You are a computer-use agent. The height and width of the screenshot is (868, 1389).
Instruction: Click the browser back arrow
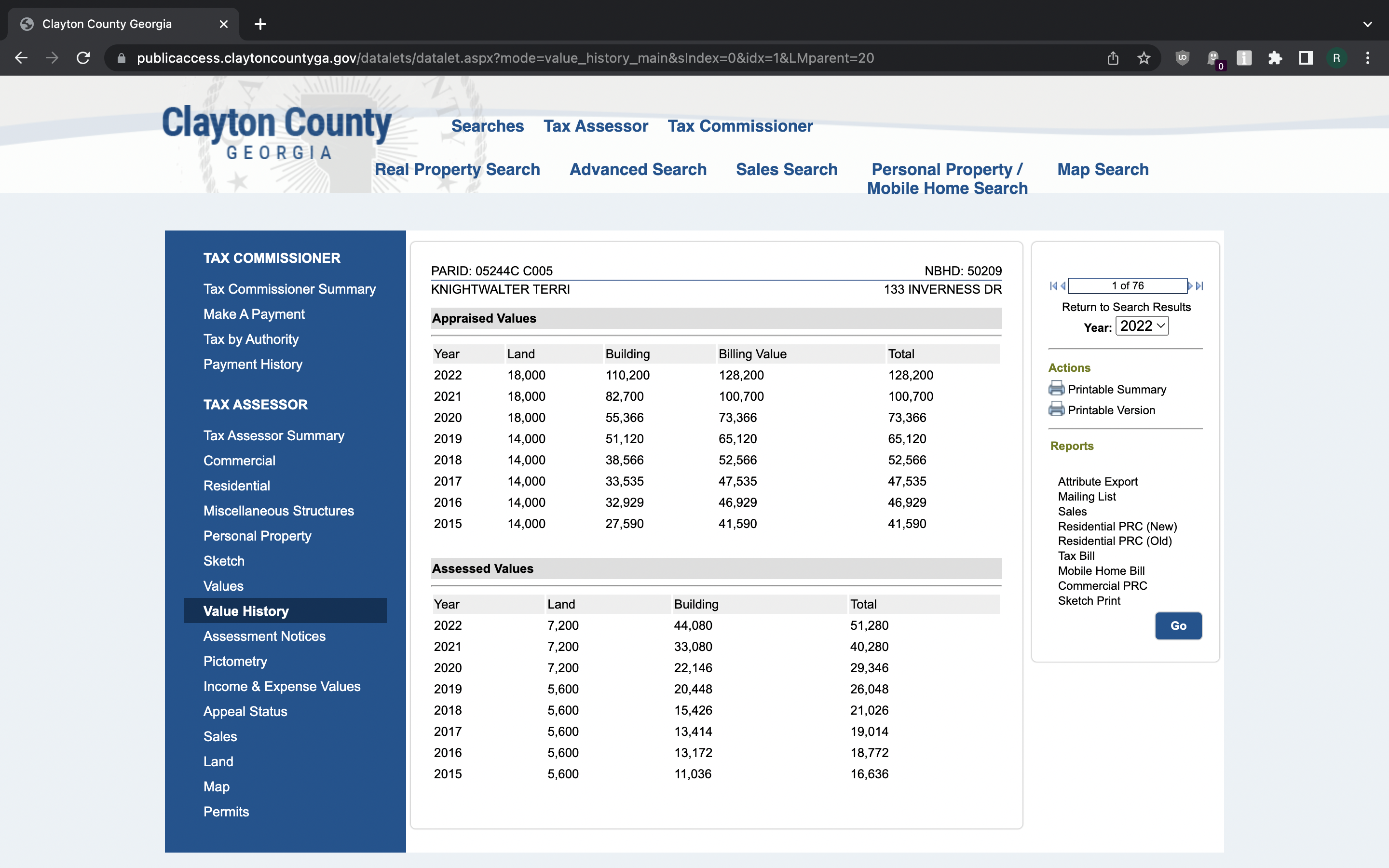[21, 58]
